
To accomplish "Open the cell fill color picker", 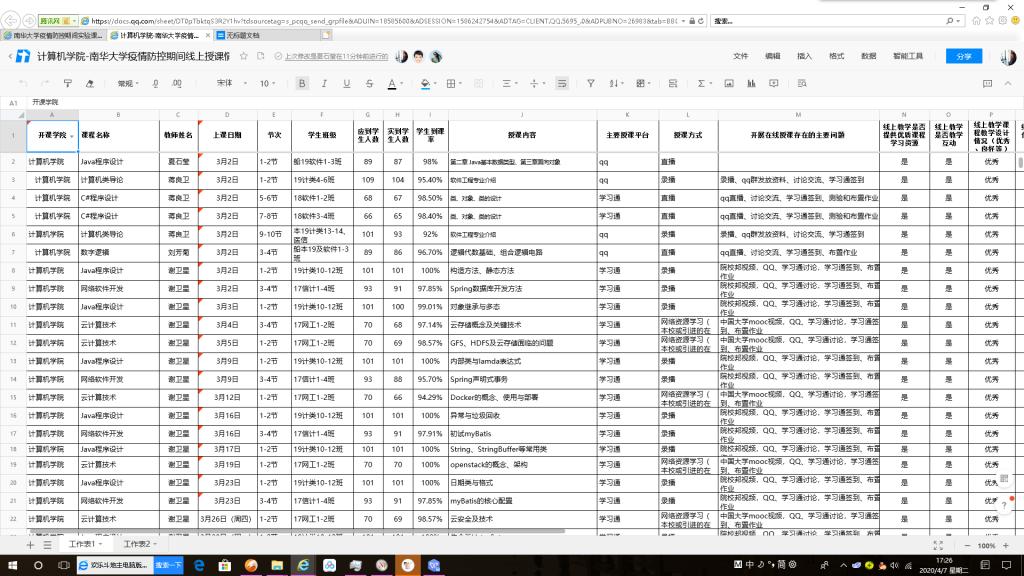I will pos(425,83).
